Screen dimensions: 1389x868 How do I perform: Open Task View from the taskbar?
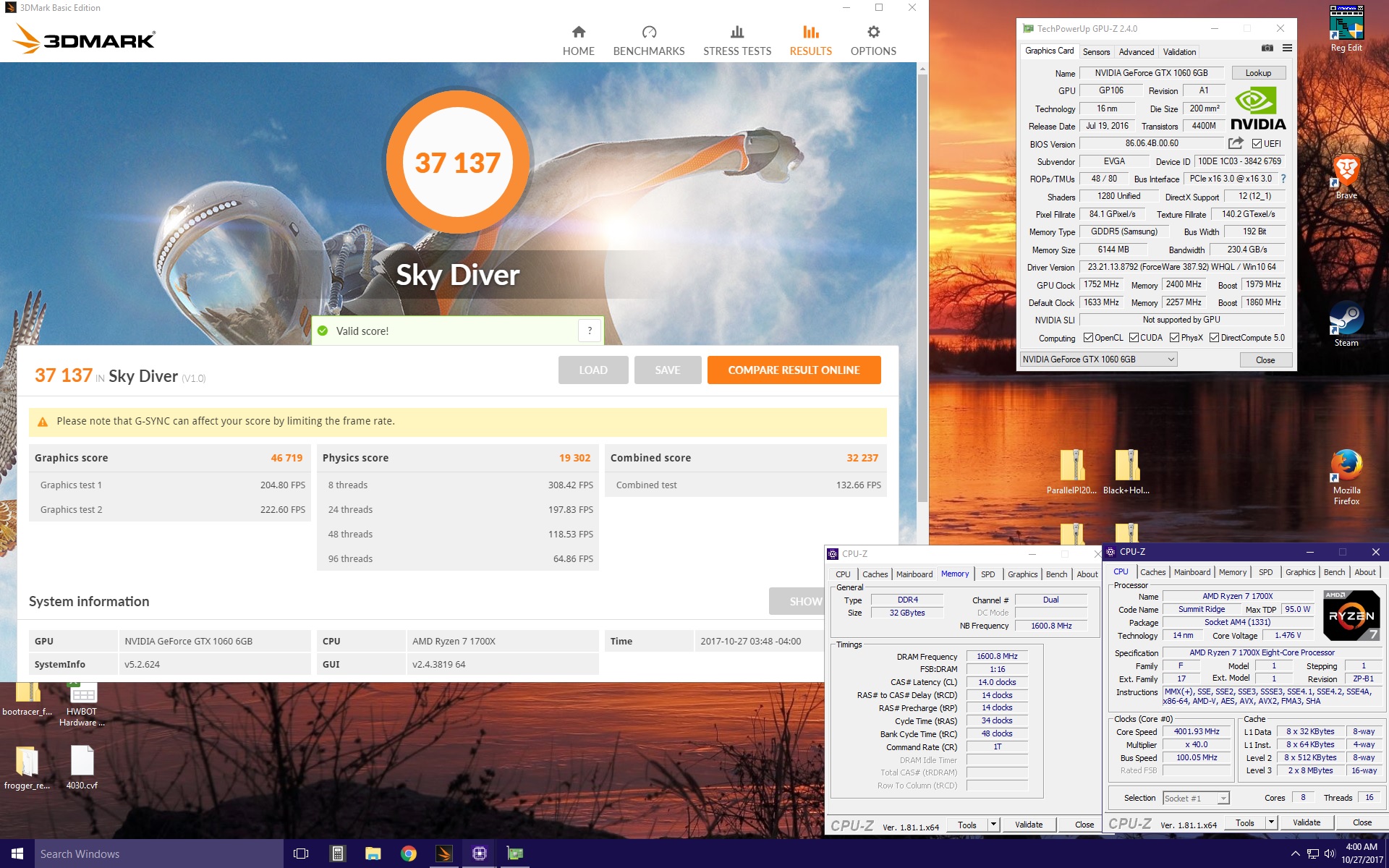click(301, 854)
